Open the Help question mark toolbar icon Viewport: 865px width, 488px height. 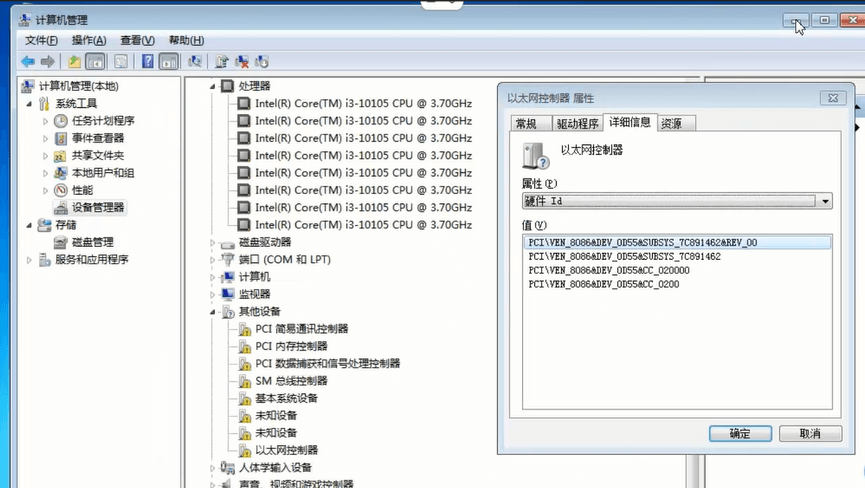pyautogui.click(x=147, y=62)
